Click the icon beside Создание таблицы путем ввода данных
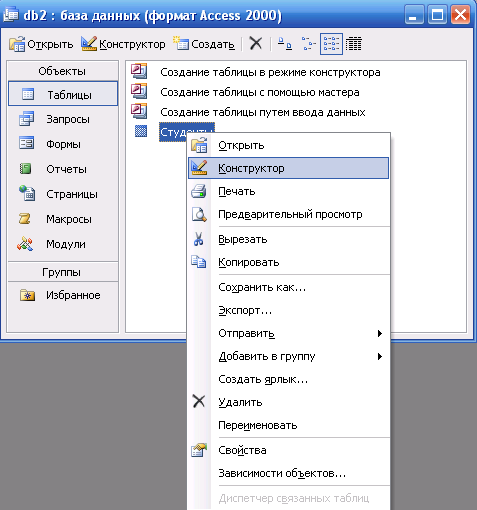 point(139,111)
